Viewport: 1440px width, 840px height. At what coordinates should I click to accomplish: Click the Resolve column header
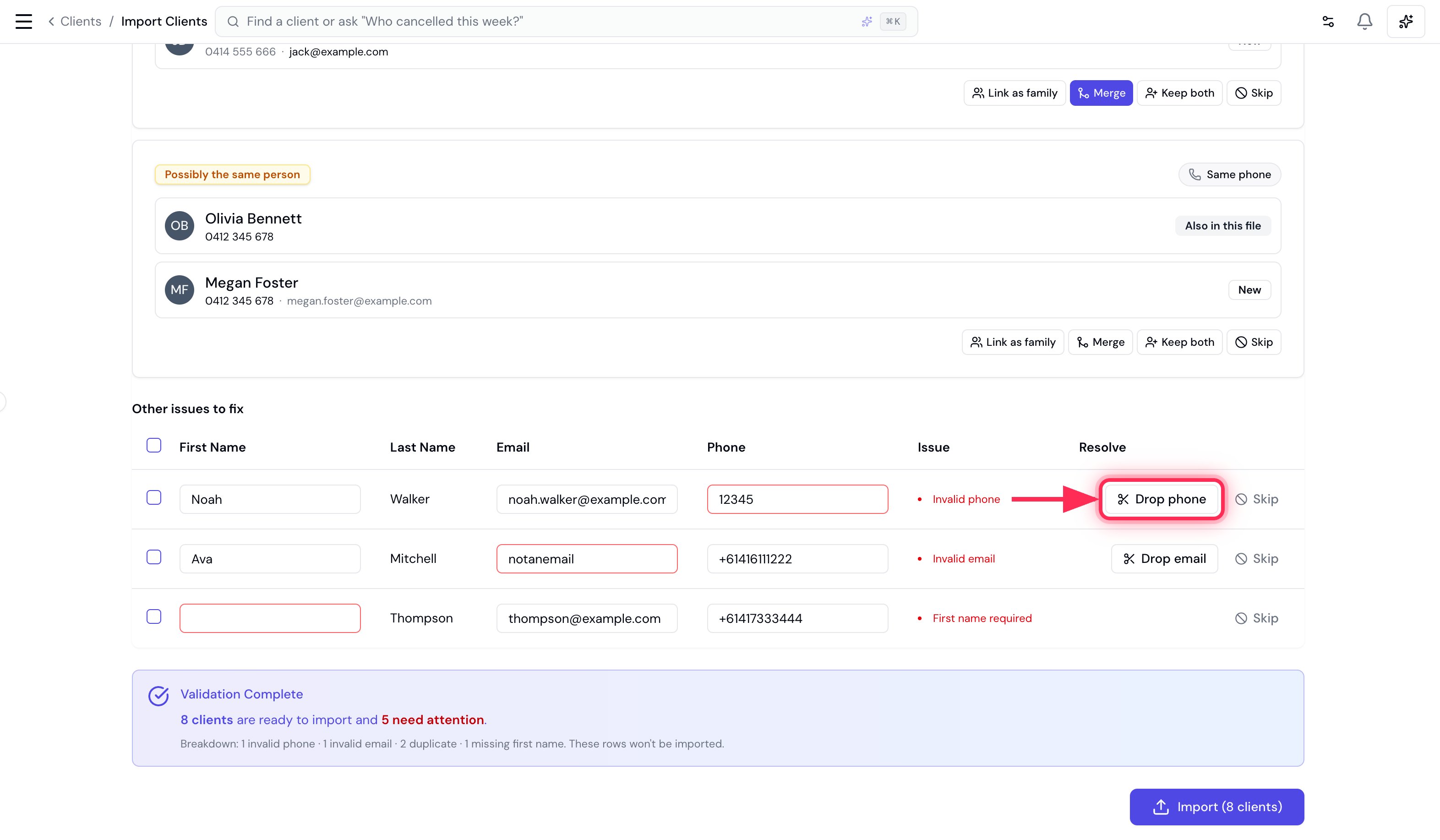pyautogui.click(x=1102, y=447)
